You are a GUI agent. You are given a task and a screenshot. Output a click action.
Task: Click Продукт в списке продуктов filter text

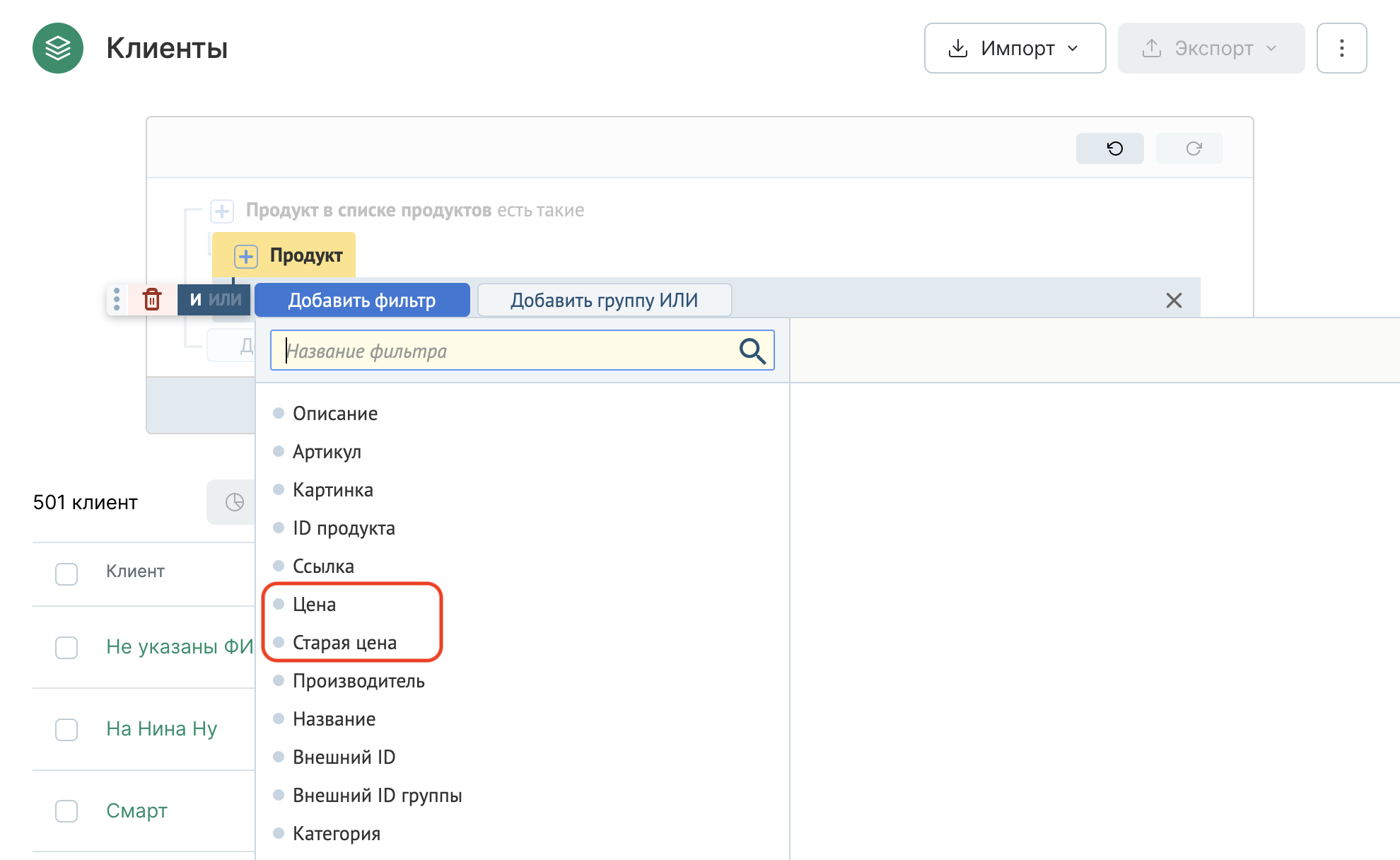pos(368,210)
